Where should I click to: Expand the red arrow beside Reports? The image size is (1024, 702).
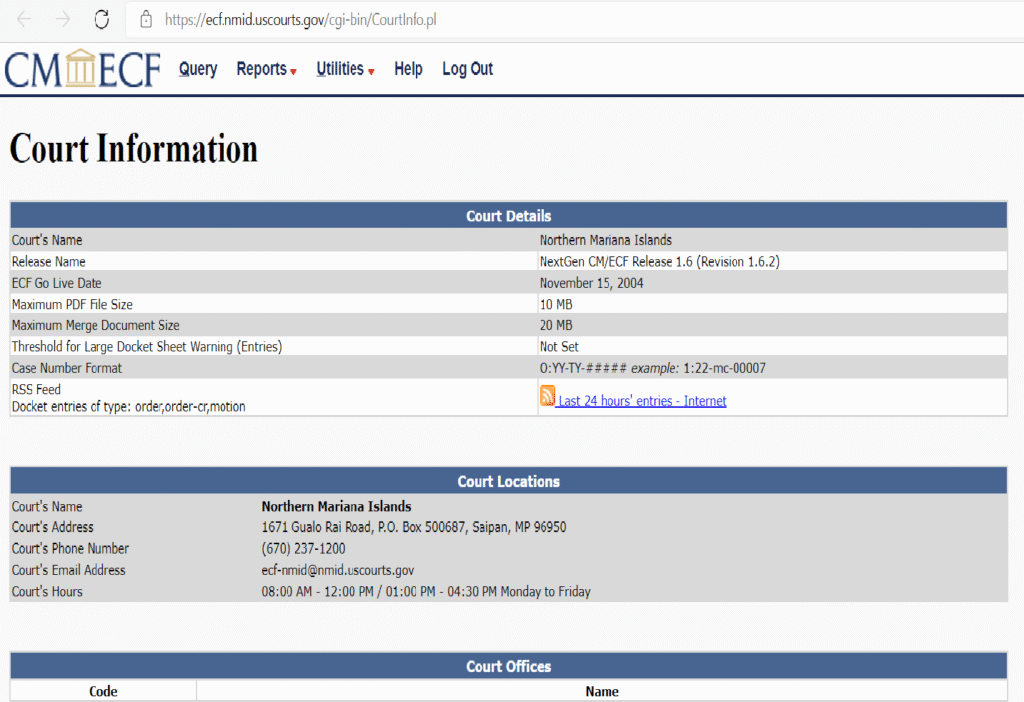(x=293, y=72)
